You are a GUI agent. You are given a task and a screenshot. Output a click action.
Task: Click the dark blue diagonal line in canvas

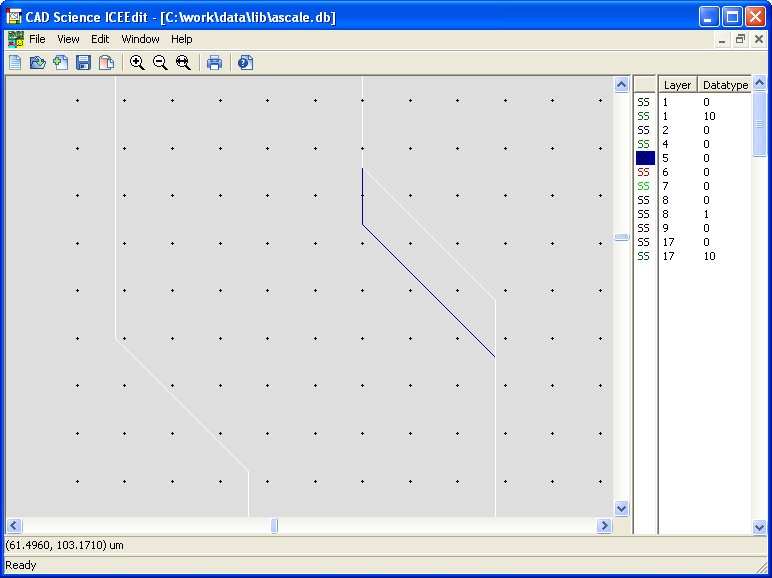pos(428,290)
